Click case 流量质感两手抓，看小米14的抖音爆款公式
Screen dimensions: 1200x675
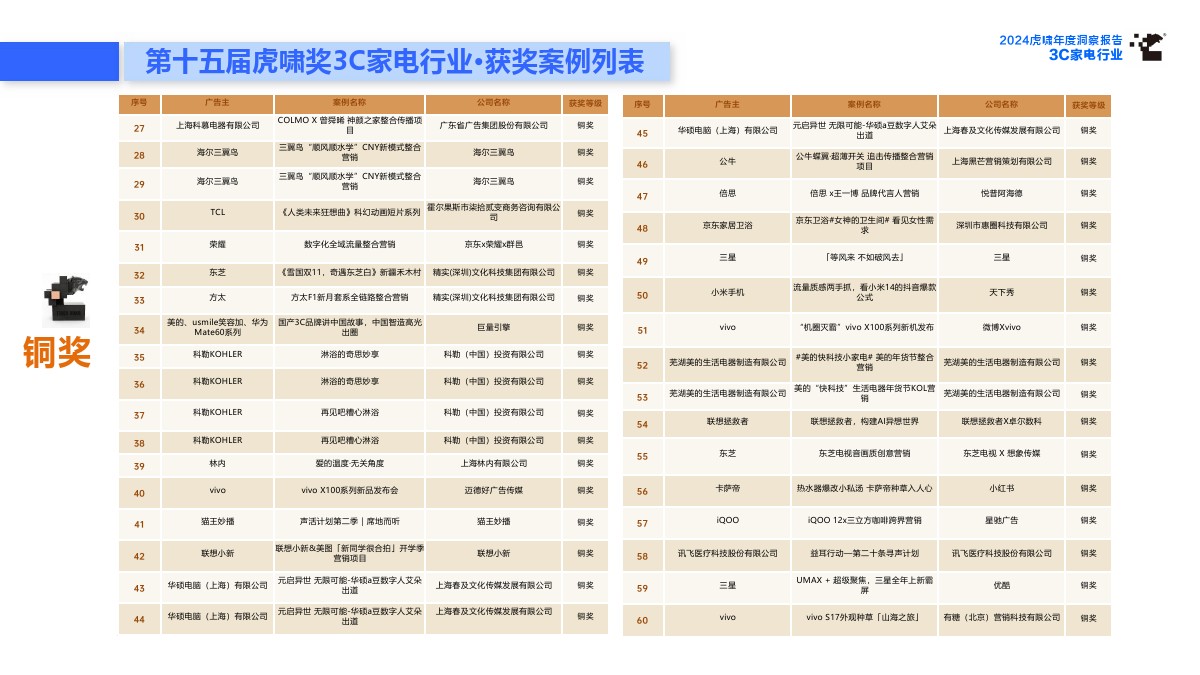click(x=863, y=292)
